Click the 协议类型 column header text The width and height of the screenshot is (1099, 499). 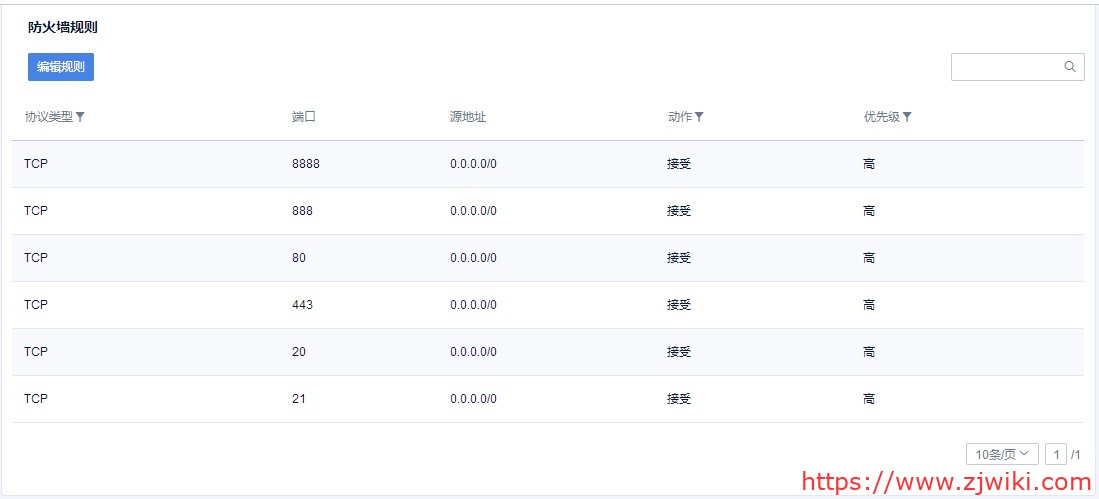49,117
